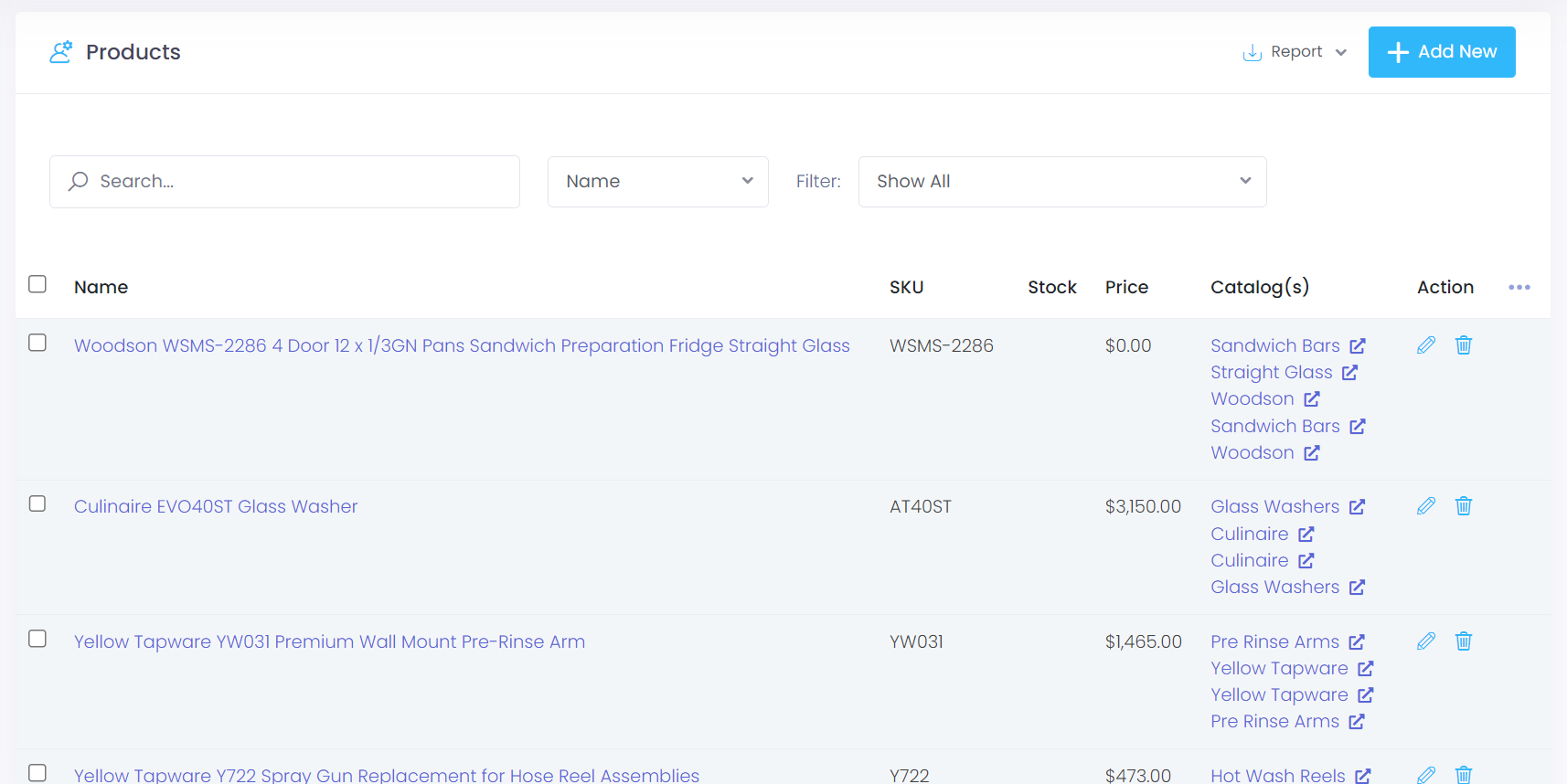
Task: Click SKU value AT40ST
Action: [x=921, y=506]
